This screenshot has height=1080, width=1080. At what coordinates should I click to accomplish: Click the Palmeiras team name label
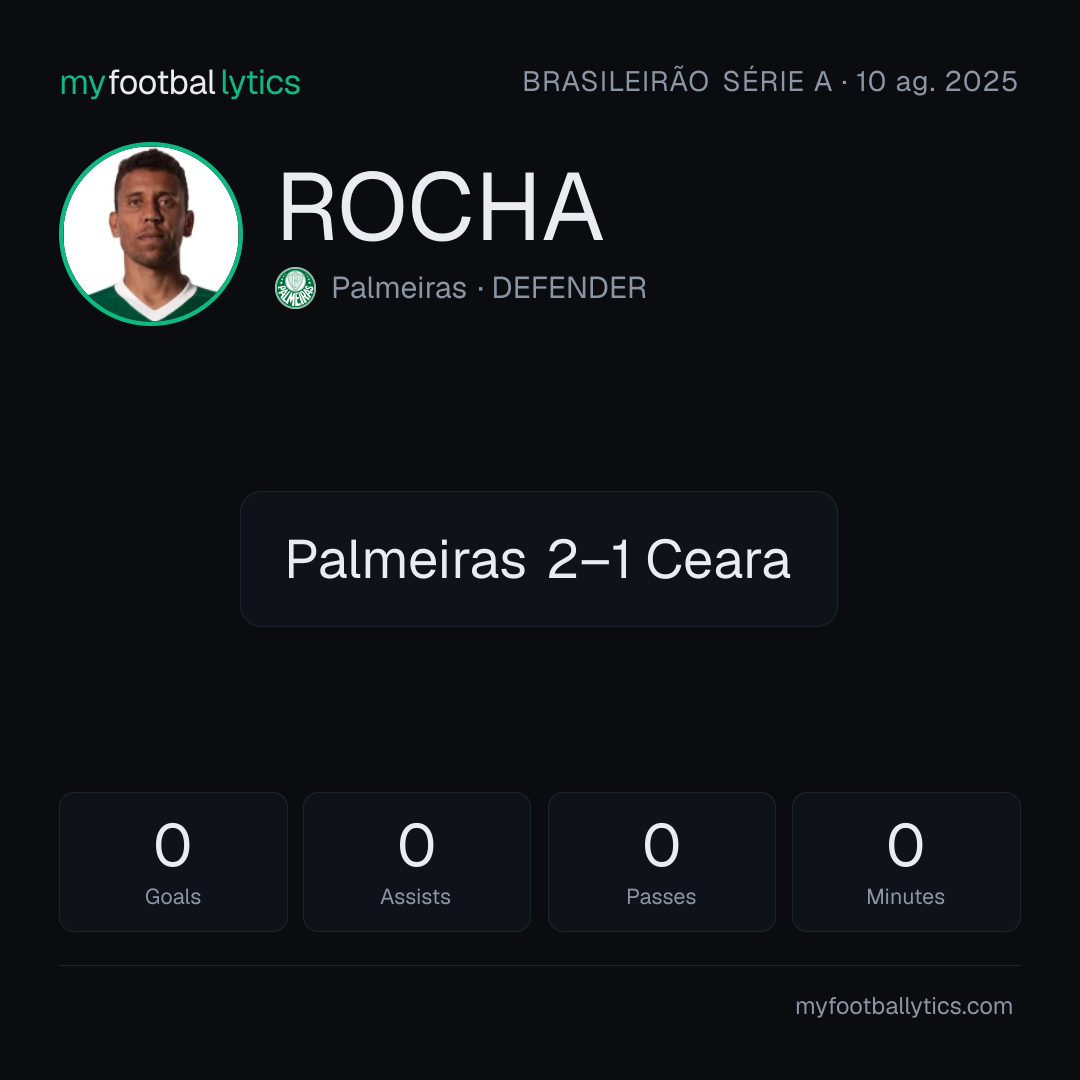399,288
